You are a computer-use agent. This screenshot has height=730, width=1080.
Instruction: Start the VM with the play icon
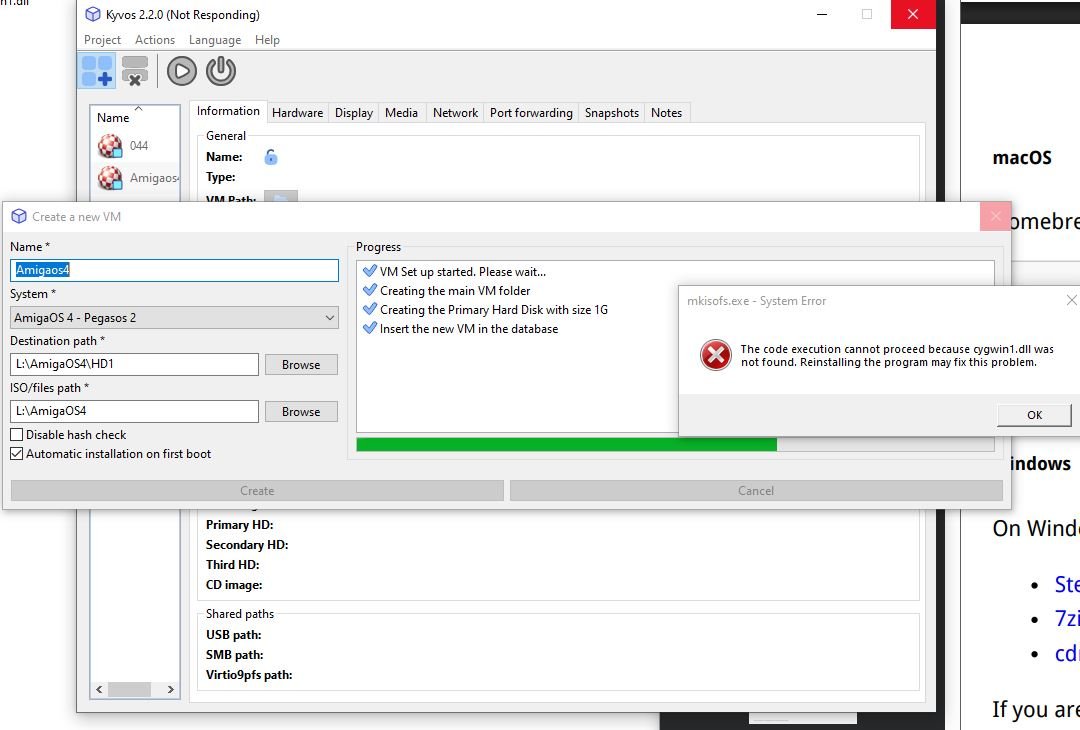tap(182, 71)
